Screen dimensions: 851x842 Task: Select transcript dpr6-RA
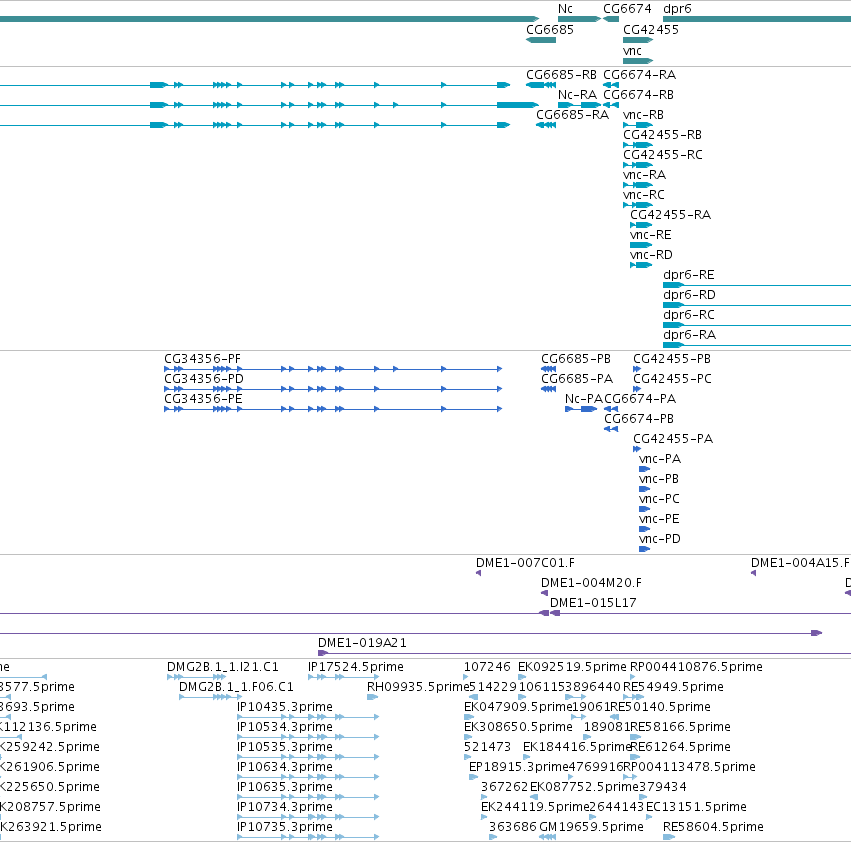(689, 335)
